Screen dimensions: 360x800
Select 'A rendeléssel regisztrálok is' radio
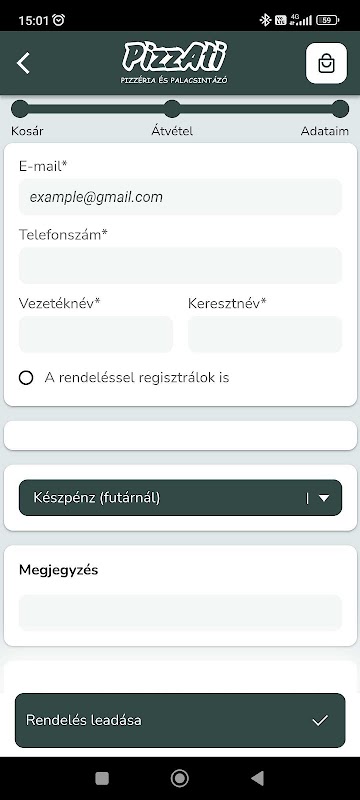[x=26, y=378]
